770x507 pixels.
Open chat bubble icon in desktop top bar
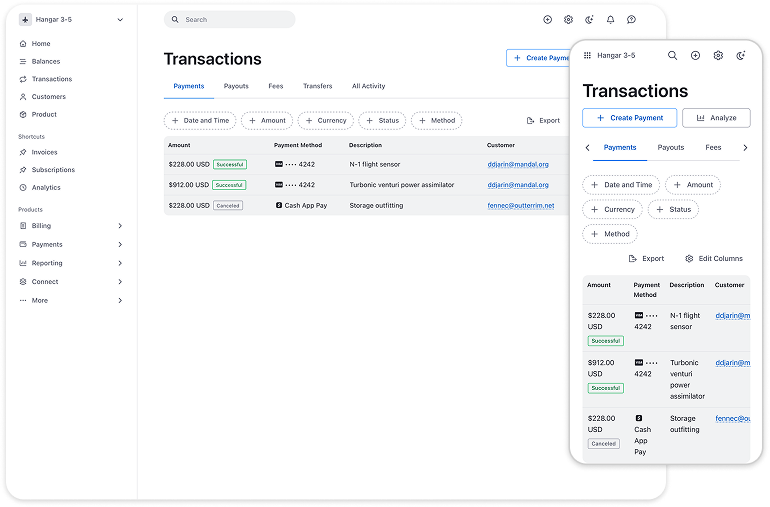[632, 20]
